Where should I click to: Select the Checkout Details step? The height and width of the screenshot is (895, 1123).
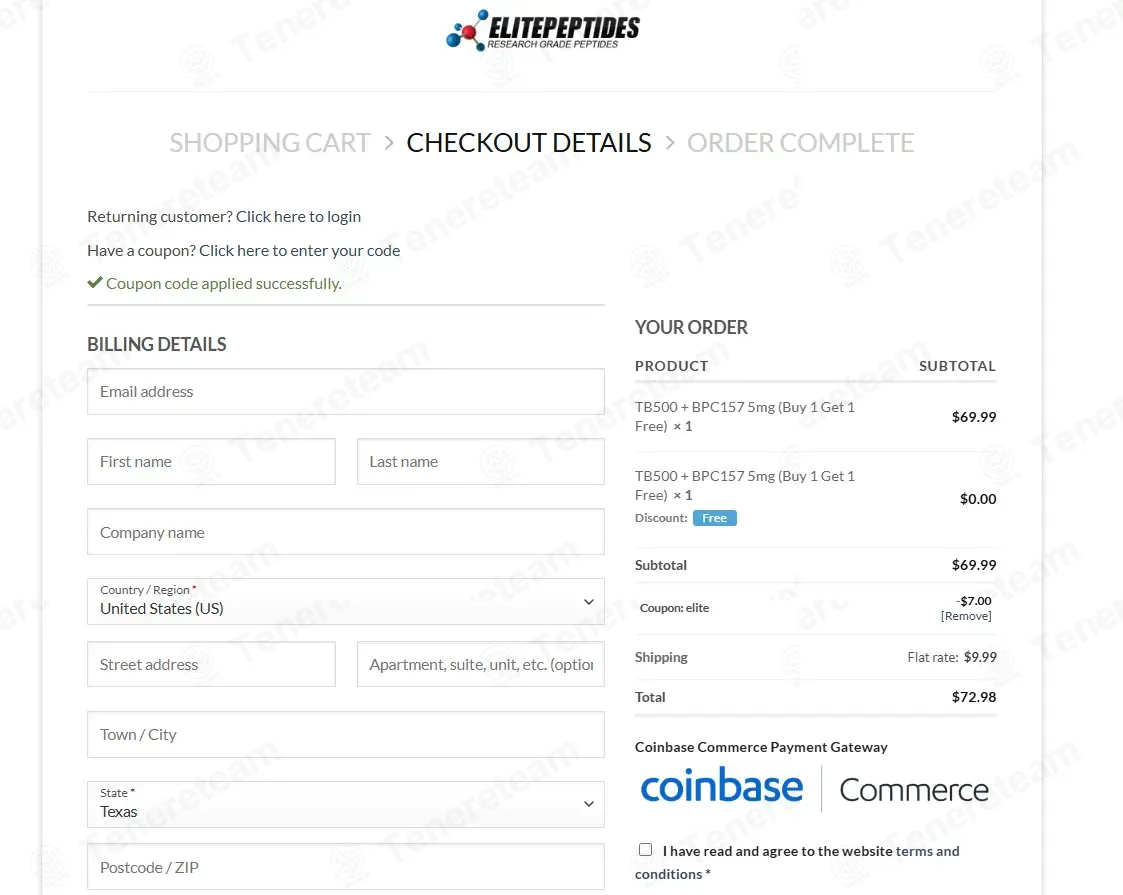529,143
